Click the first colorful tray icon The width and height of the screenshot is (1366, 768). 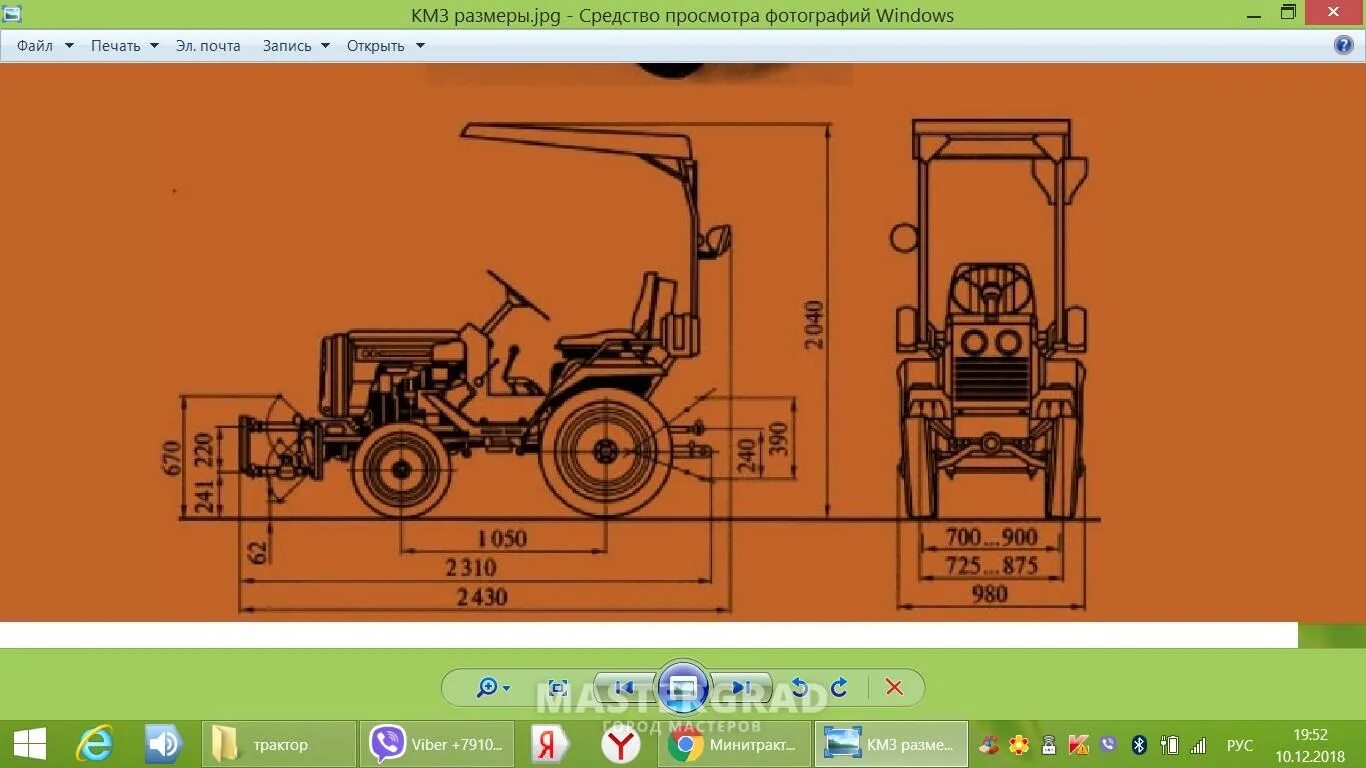pos(989,745)
